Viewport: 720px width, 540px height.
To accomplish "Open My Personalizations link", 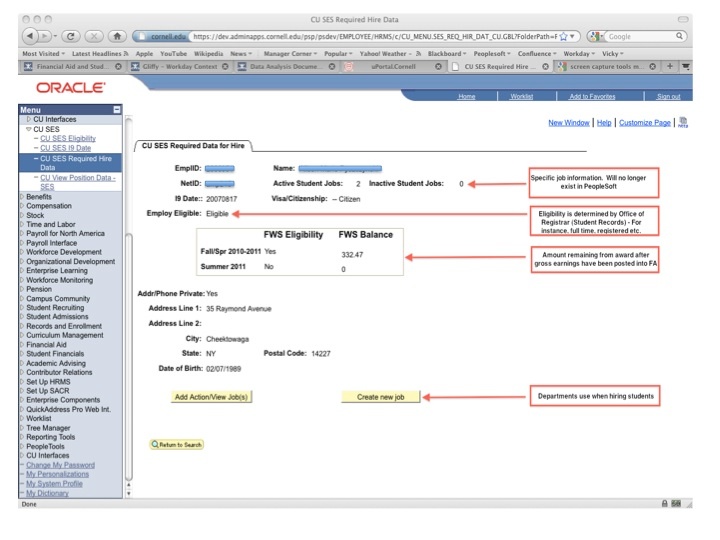I will point(57,474).
